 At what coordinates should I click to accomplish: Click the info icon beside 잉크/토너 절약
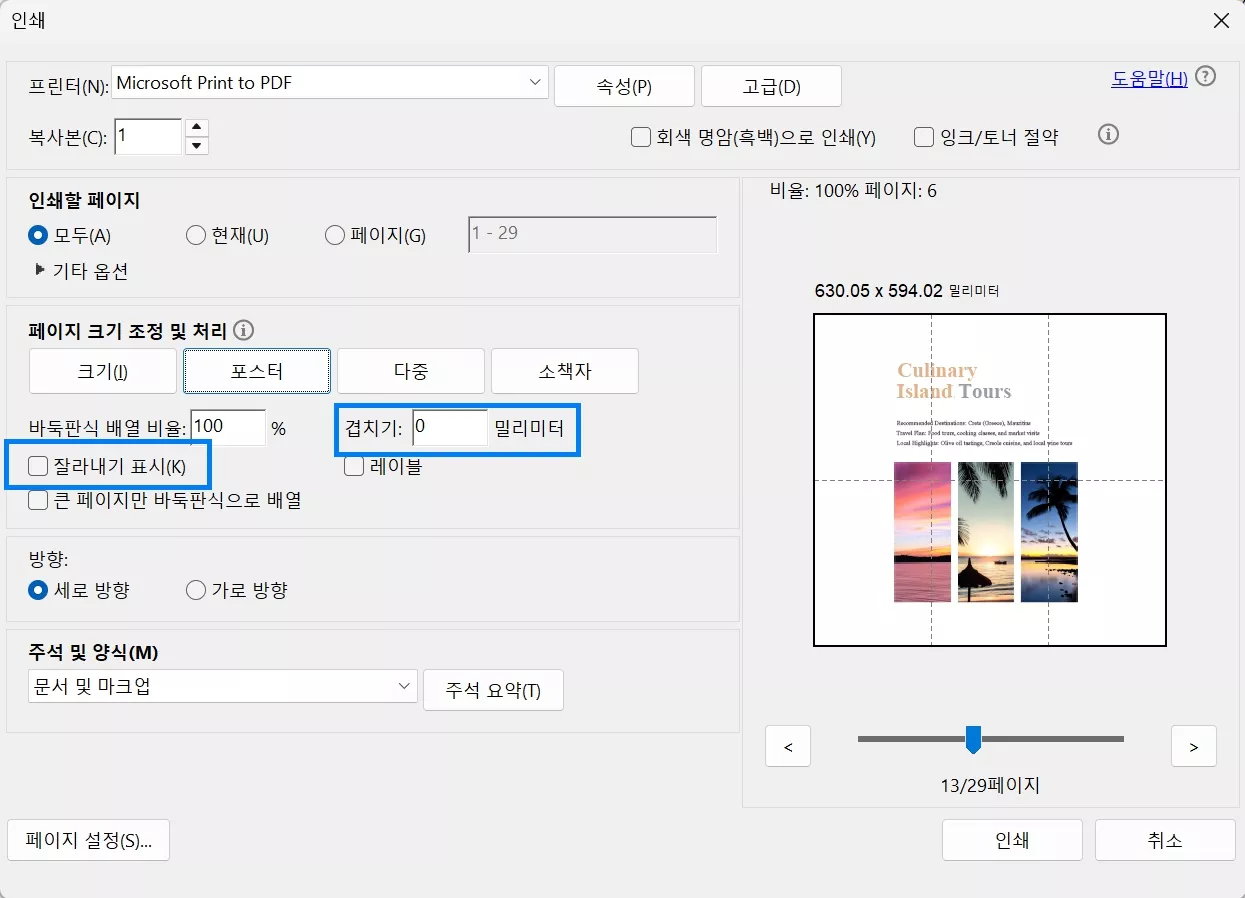[x=1108, y=134]
